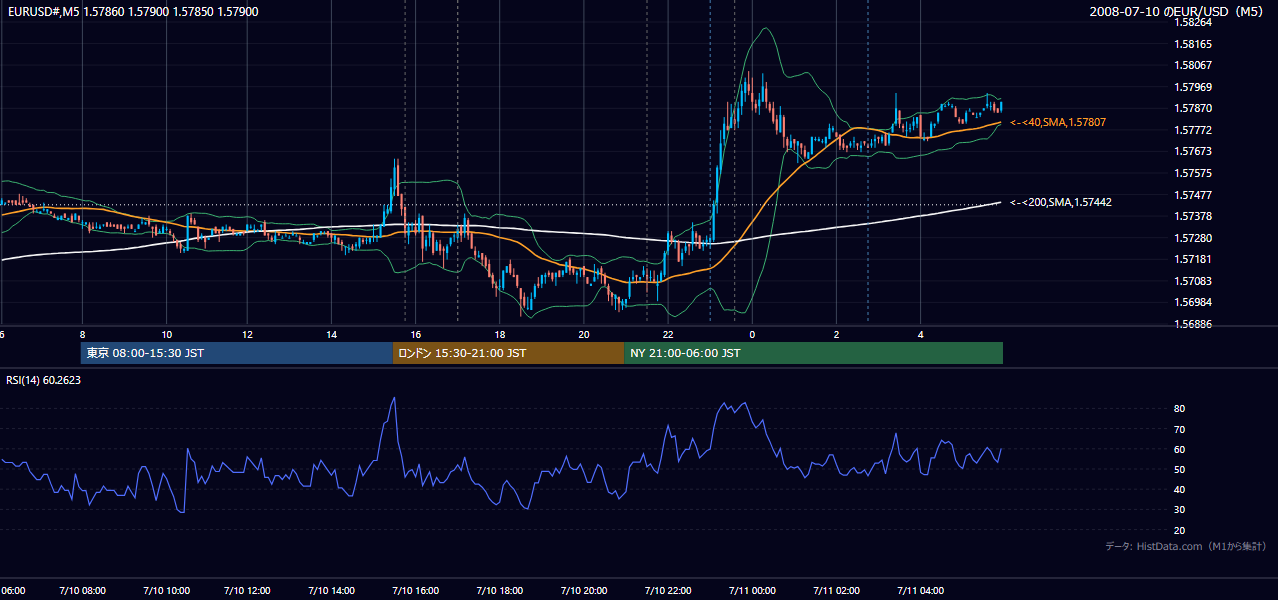Click price axis label 1.57870
1278x600 pixels.
(1193, 108)
